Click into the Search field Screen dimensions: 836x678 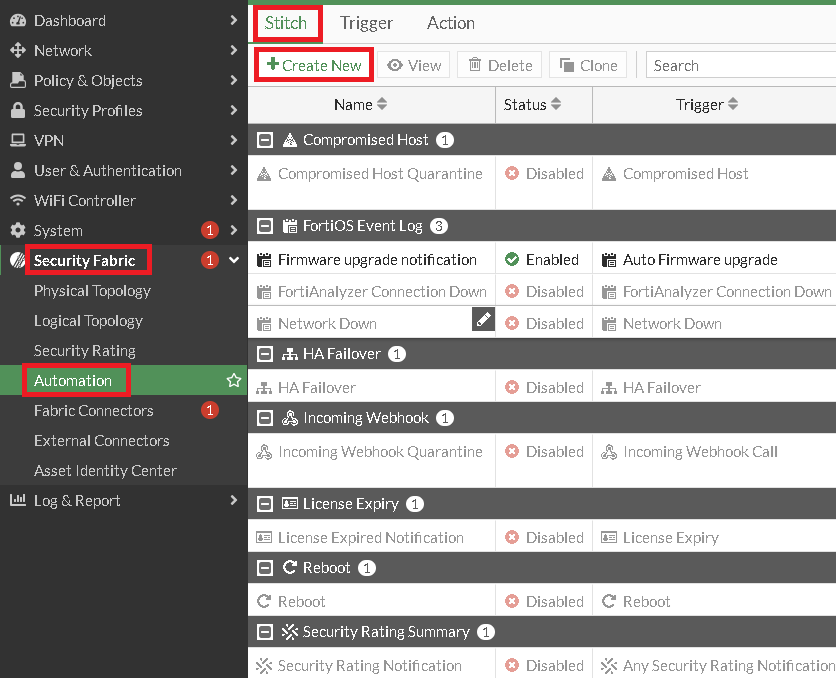tap(741, 65)
